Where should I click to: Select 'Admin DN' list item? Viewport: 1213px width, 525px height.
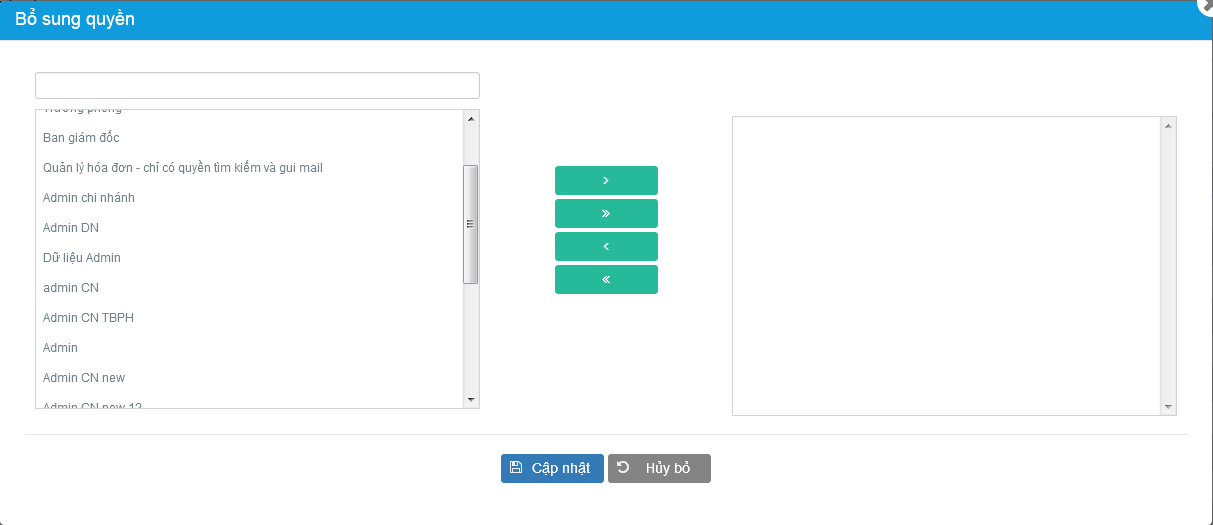70,228
